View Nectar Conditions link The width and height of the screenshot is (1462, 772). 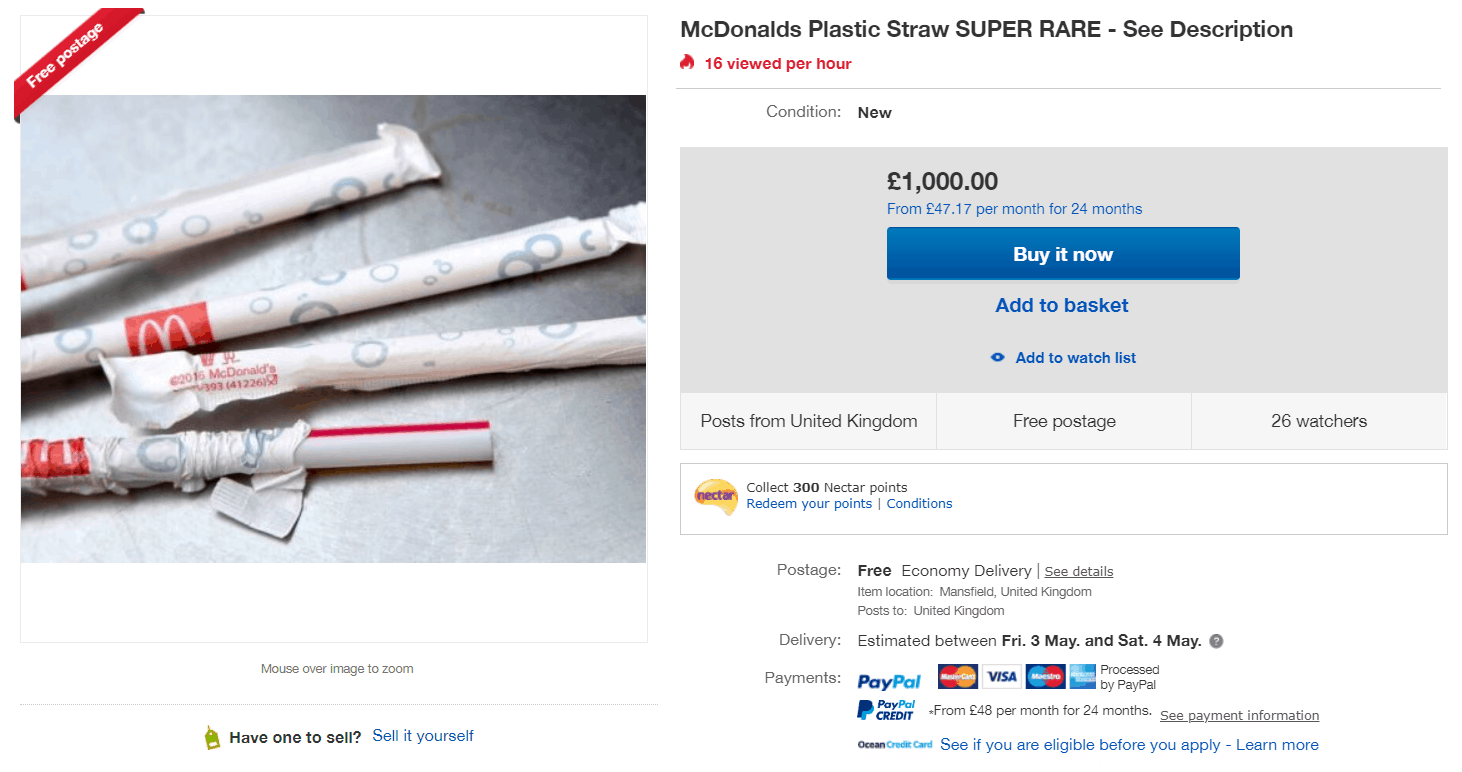pos(919,504)
